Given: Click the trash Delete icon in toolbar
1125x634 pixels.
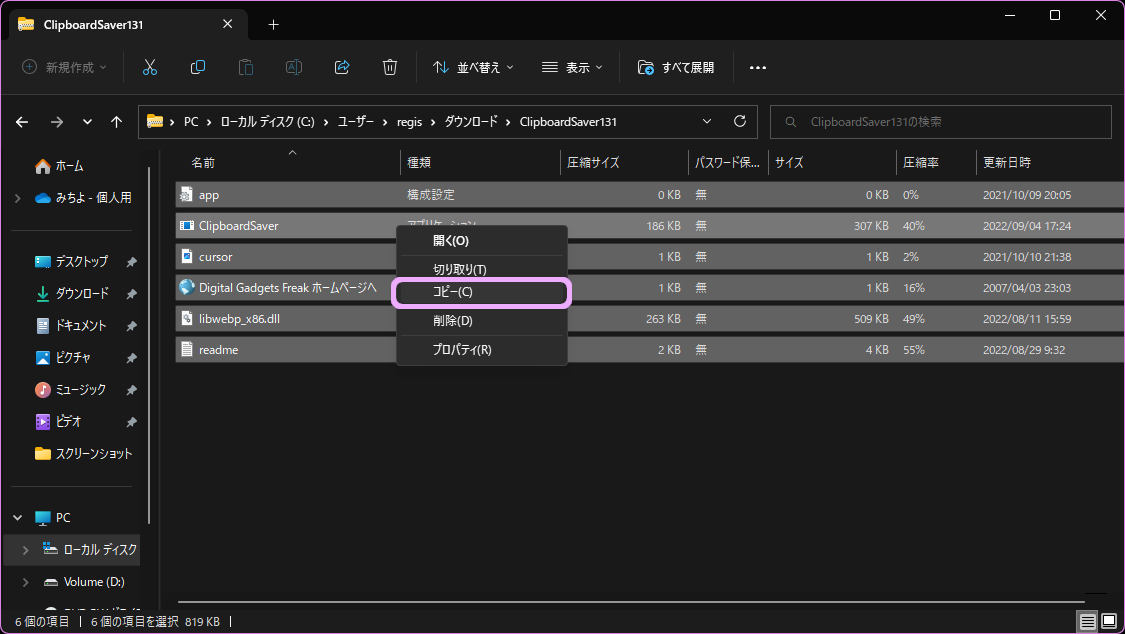Looking at the screenshot, I should coord(390,67).
